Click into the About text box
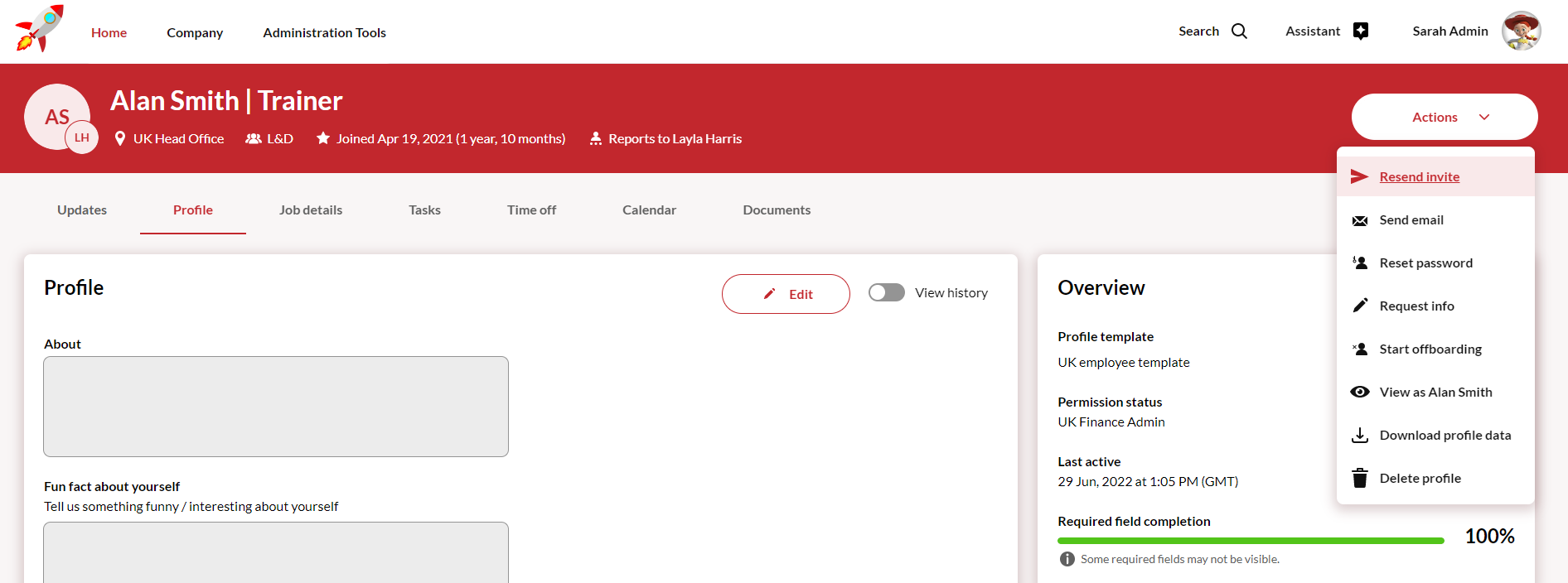This screenshot has width=1568, height=583. pyautogui.click(x=276, y=407)
